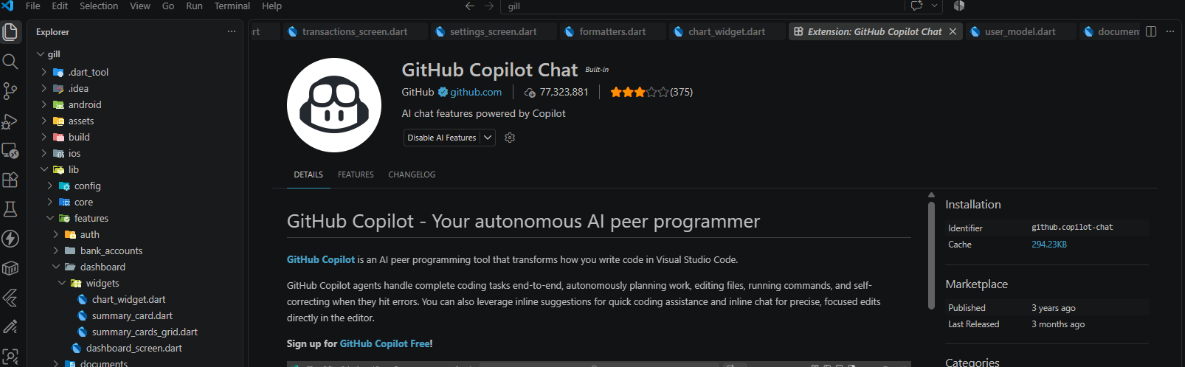Open the Explorer view in activity bar

point(11,32)
